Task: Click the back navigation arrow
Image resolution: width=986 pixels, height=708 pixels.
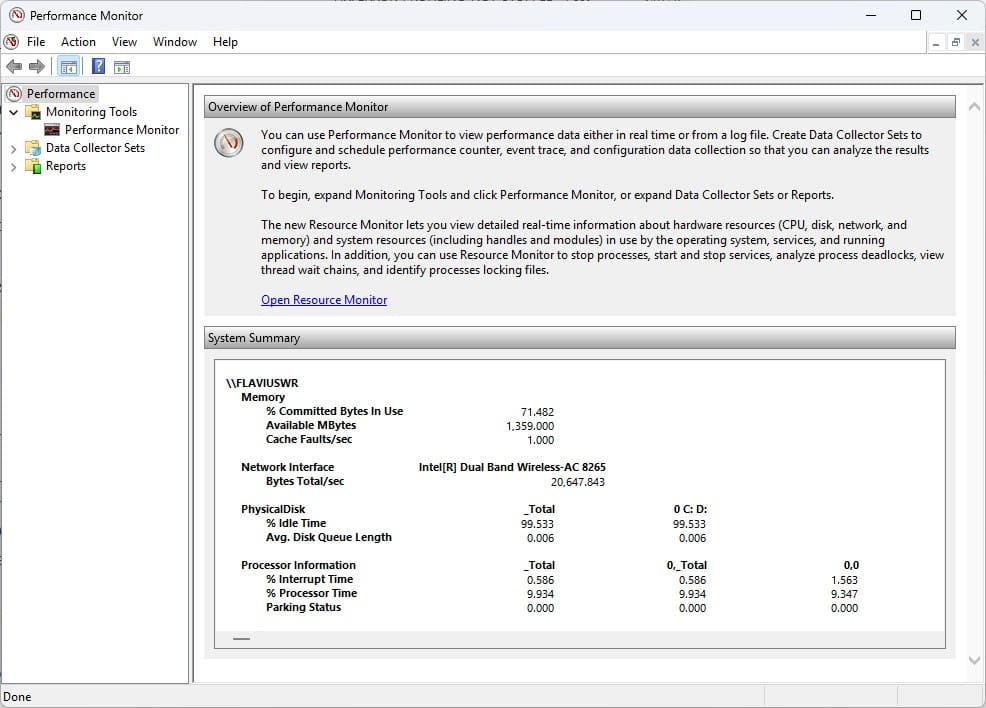Action: coord(14,66)
